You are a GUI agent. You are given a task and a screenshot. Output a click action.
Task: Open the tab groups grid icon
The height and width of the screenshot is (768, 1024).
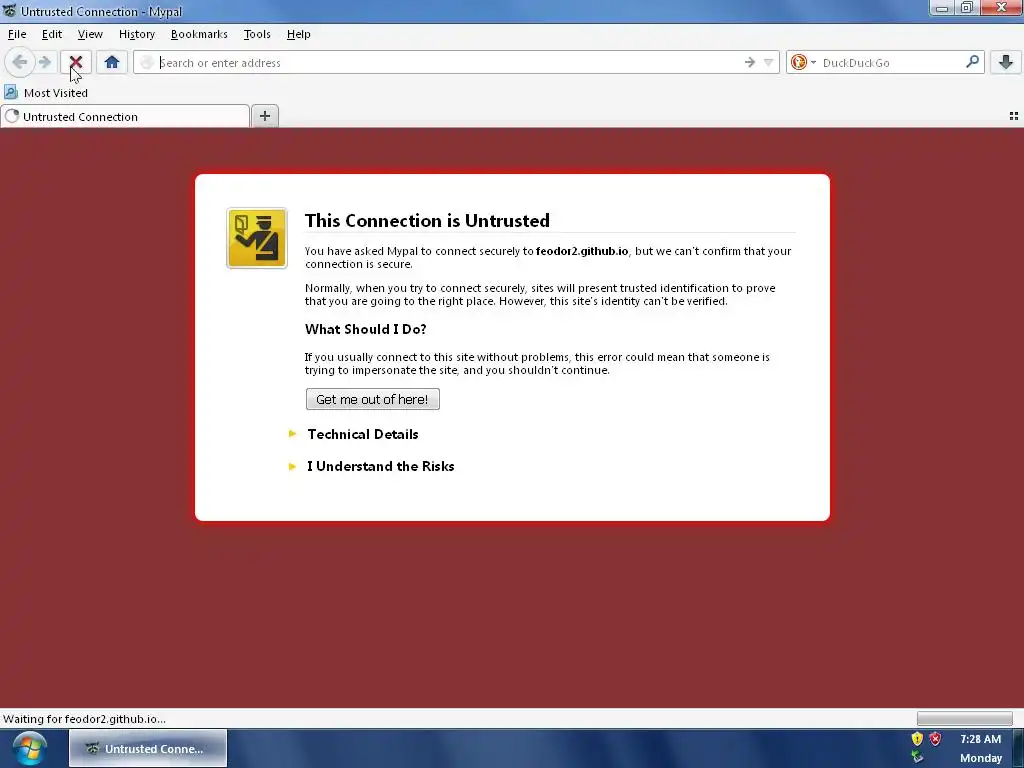(x=1014, y=116)
